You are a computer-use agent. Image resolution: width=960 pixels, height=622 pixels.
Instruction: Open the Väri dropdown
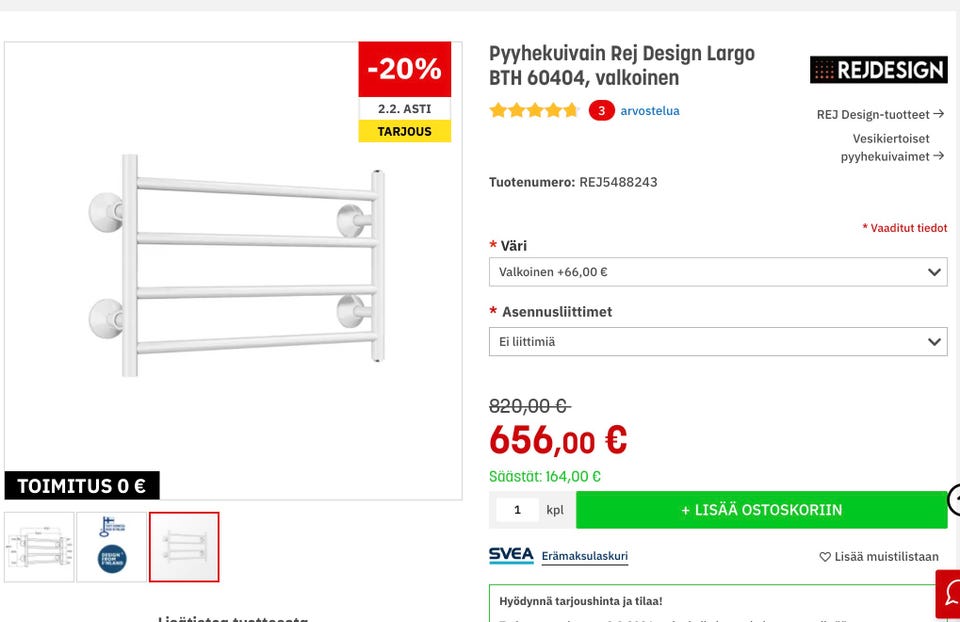tap(718, 272)
